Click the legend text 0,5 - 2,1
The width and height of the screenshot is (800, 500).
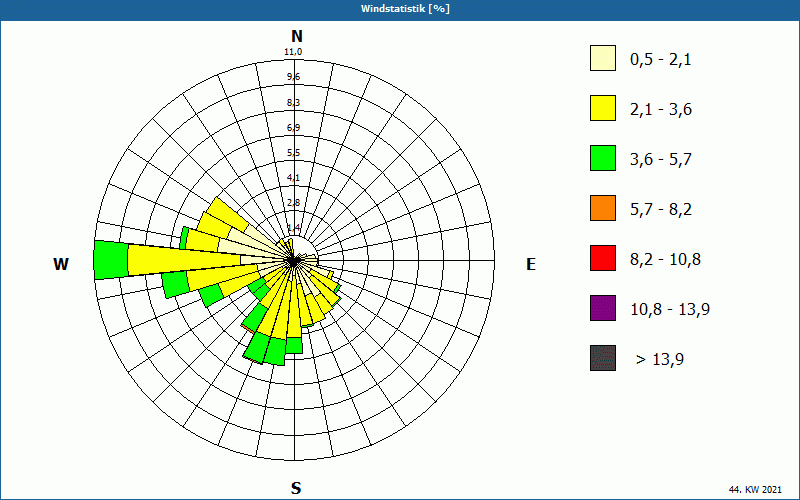pyautogui.click(x=661, y=60)
